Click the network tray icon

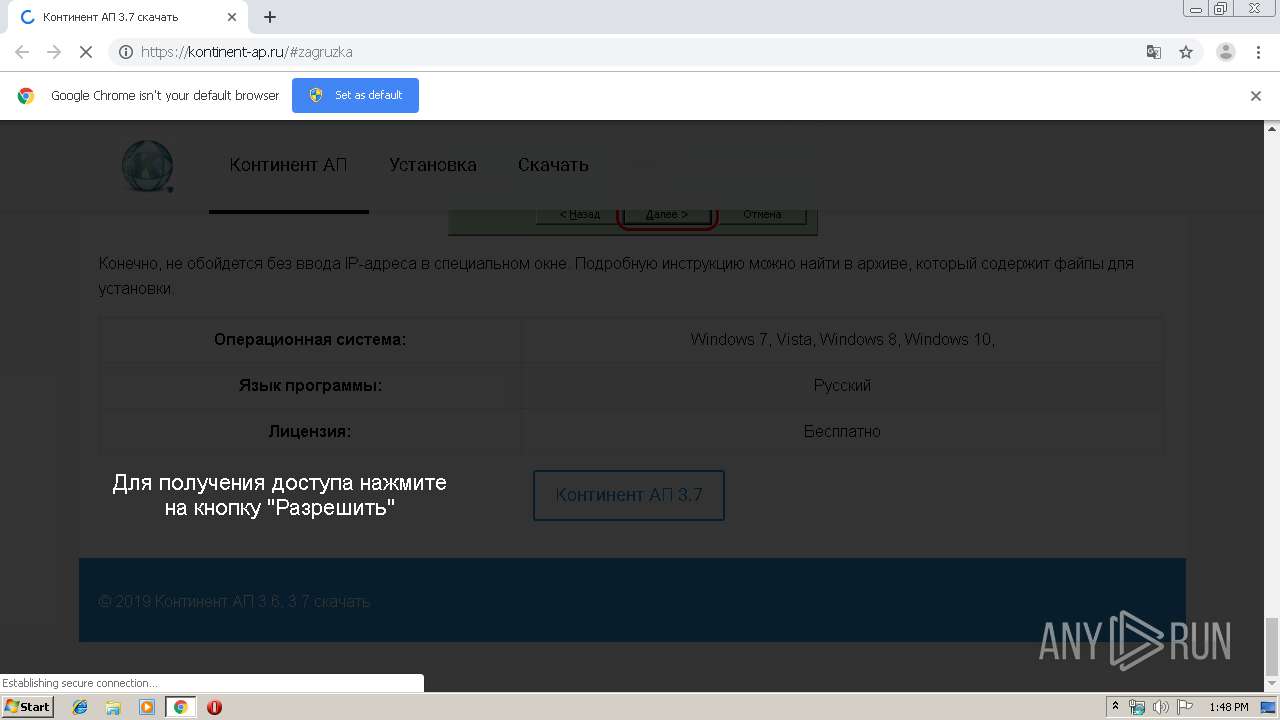pos(1137,707)
